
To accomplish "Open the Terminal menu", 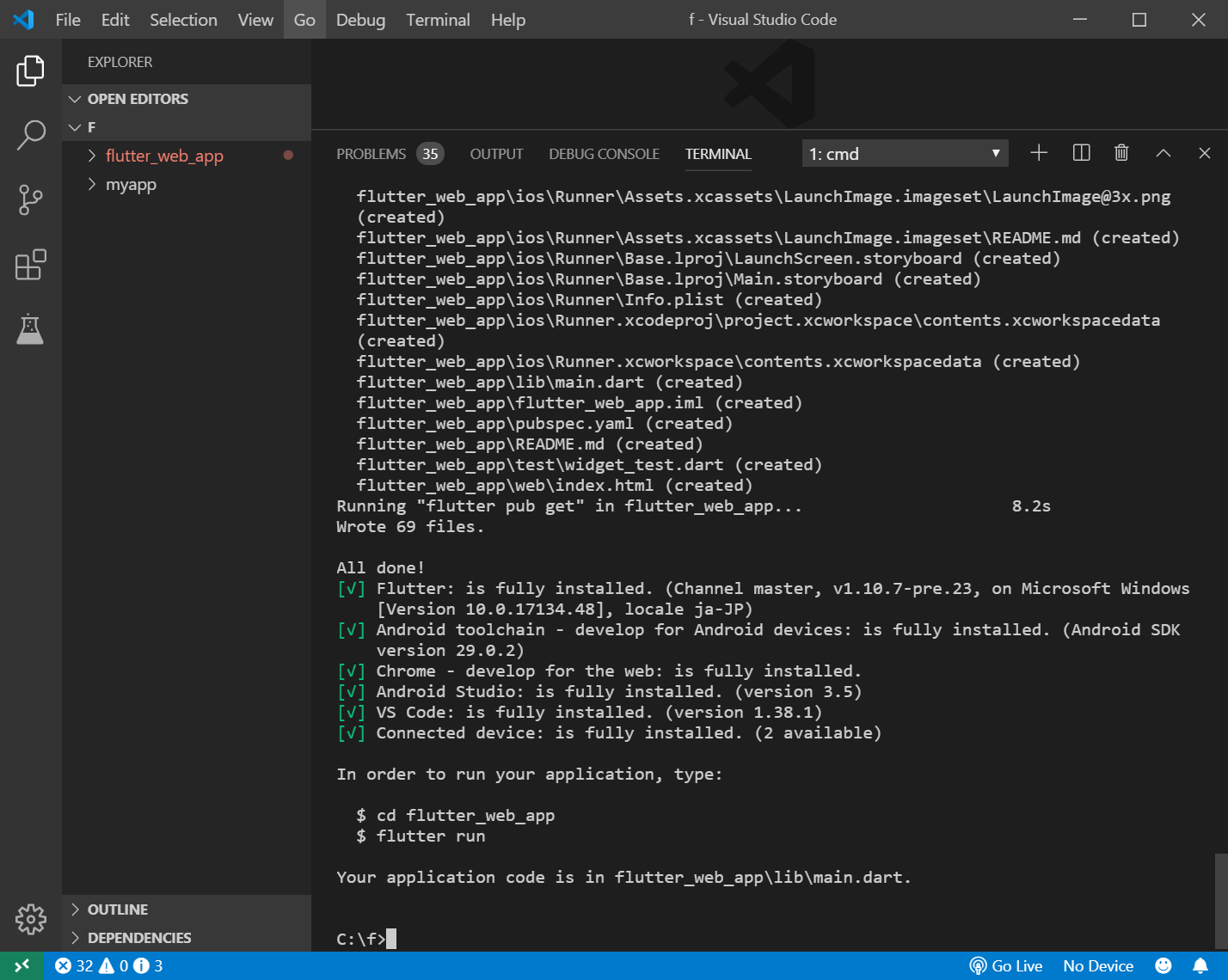I will [x=438, y=20].
